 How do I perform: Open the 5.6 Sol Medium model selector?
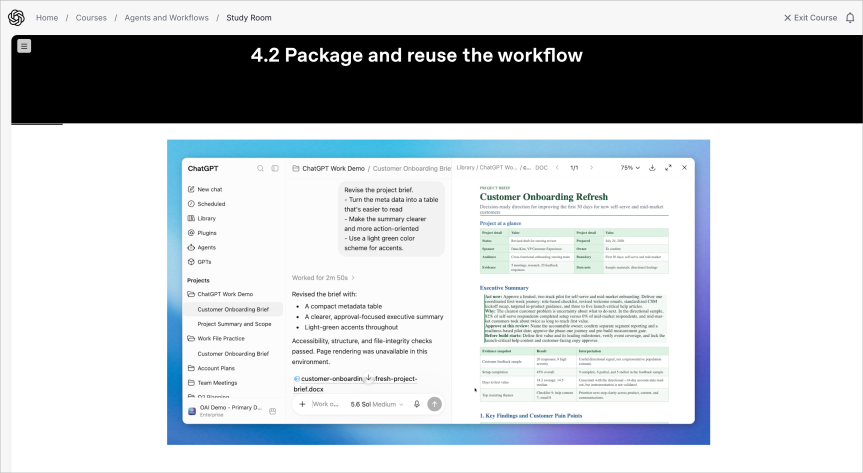[x=376, y=404]
